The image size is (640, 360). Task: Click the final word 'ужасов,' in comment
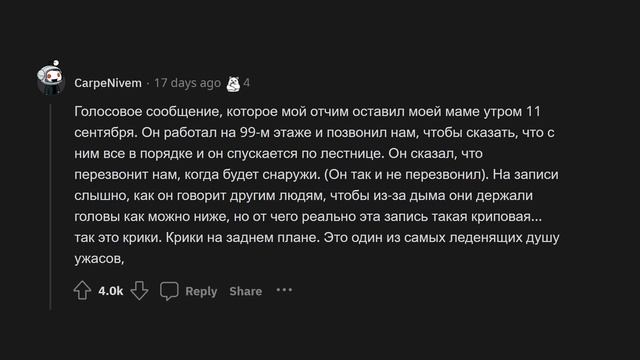(x=99, y=259)
